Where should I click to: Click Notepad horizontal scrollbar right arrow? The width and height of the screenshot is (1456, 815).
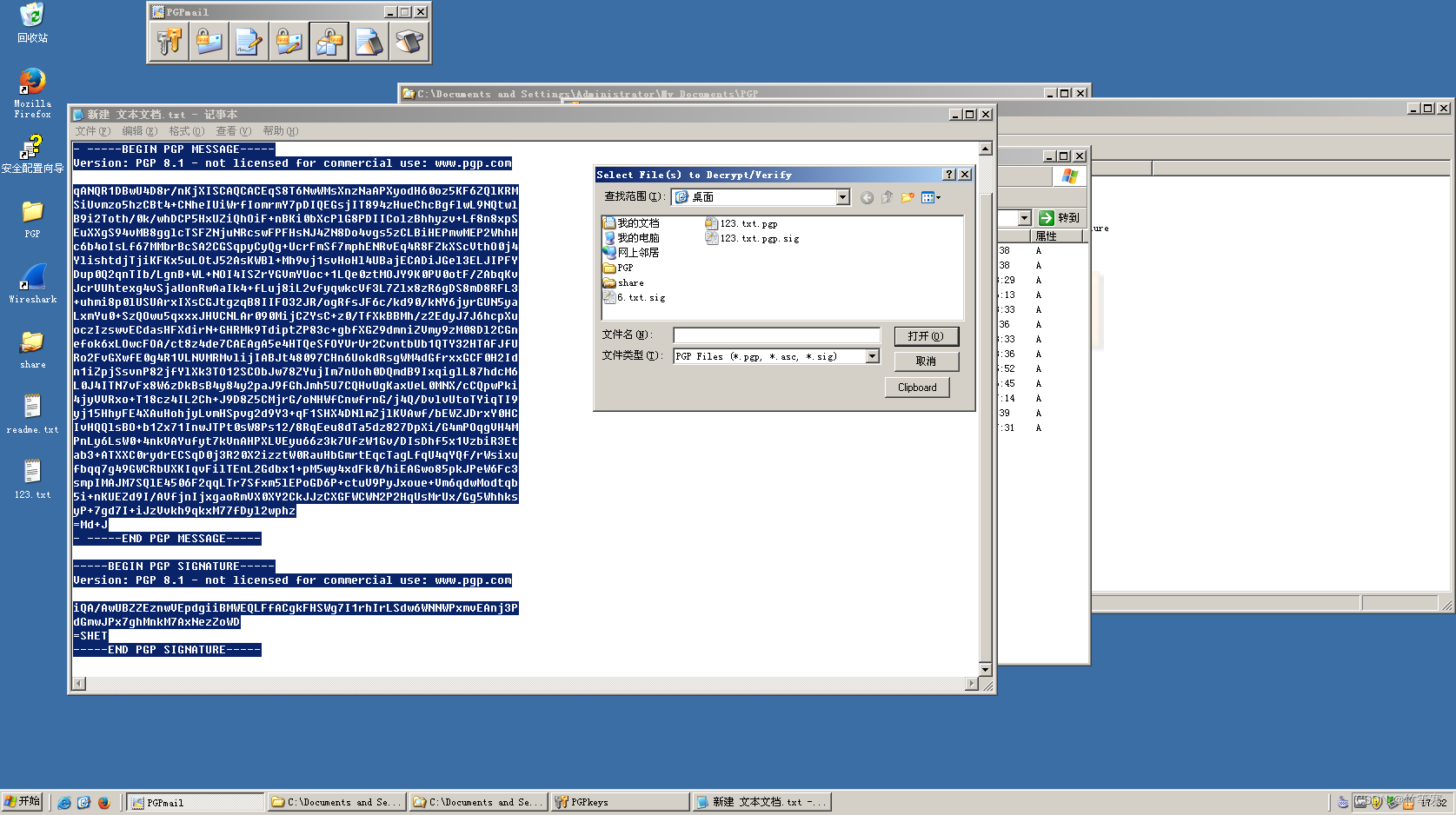tap(972, 684)
